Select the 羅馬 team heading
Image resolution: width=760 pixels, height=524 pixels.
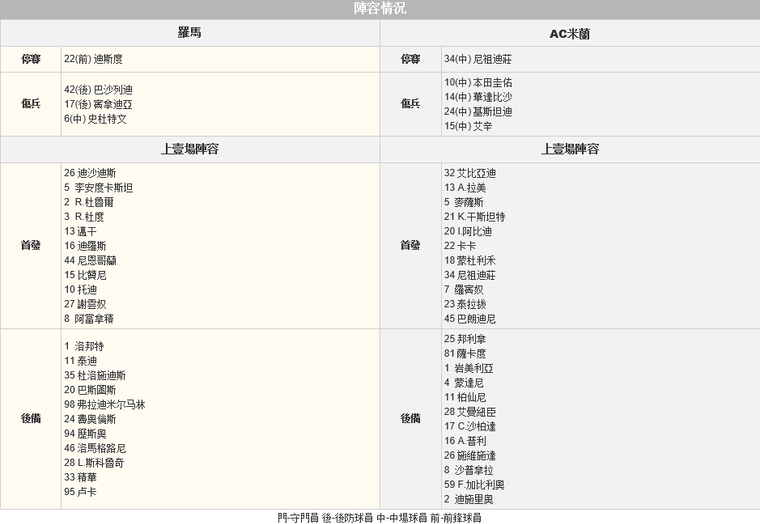coord(190,32)
